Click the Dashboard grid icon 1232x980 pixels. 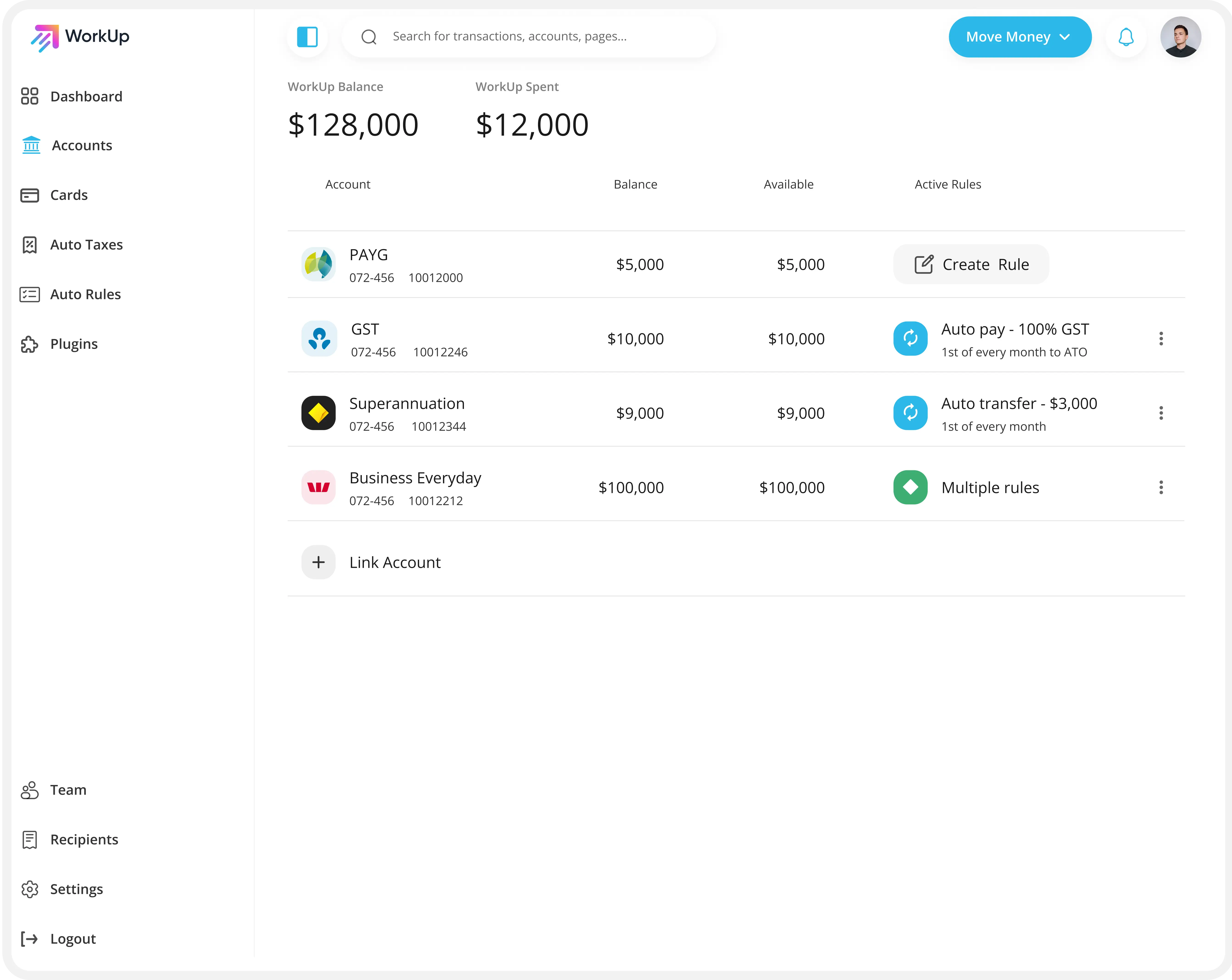pos(30,96)
